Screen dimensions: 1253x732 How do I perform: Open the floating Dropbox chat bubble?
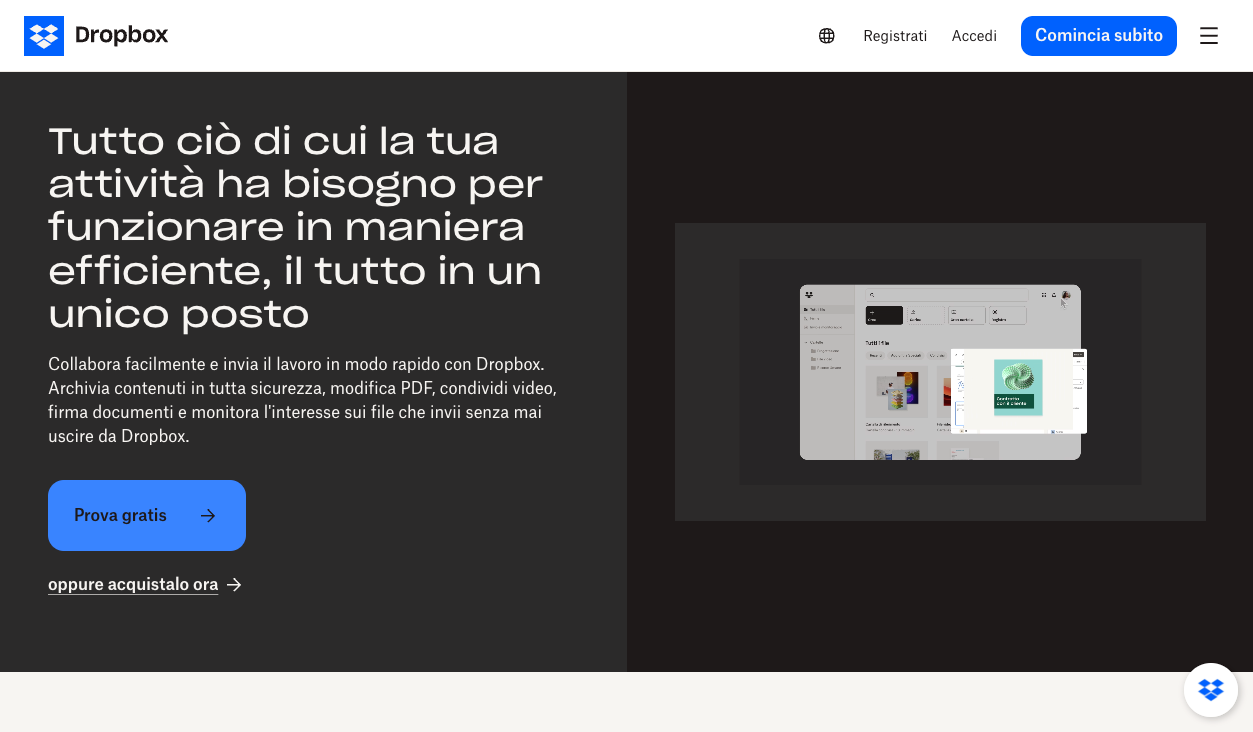pyautogui.click(x=1211, y=690)
